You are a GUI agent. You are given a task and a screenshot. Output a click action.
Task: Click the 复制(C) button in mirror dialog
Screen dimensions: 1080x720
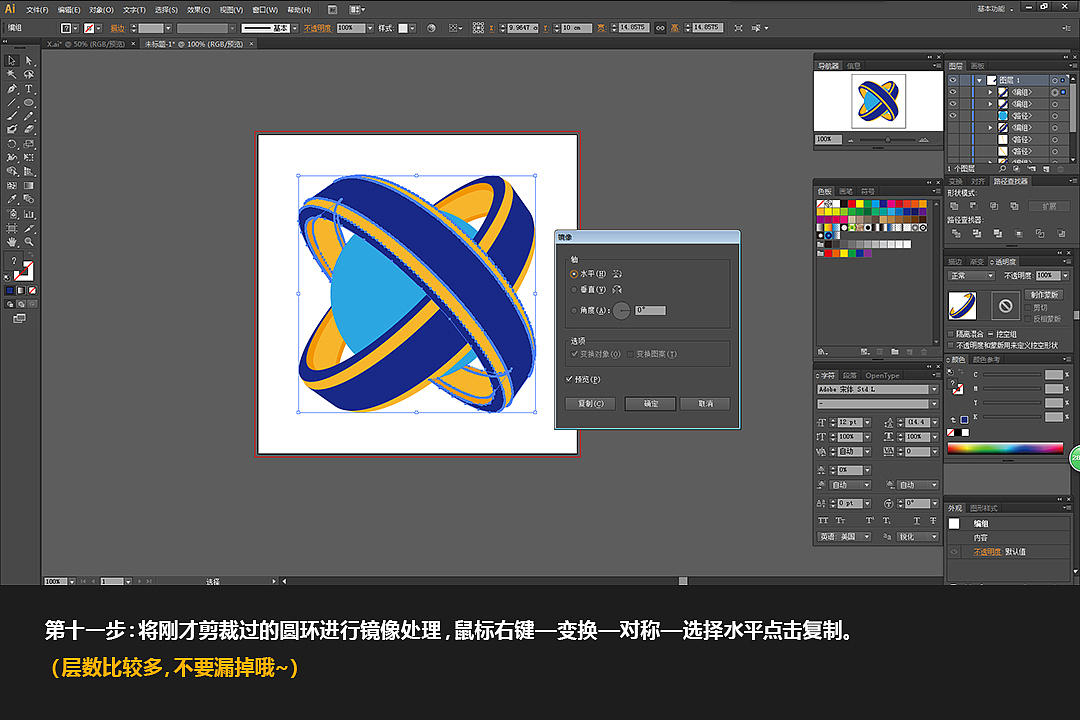tap(590, 404)
